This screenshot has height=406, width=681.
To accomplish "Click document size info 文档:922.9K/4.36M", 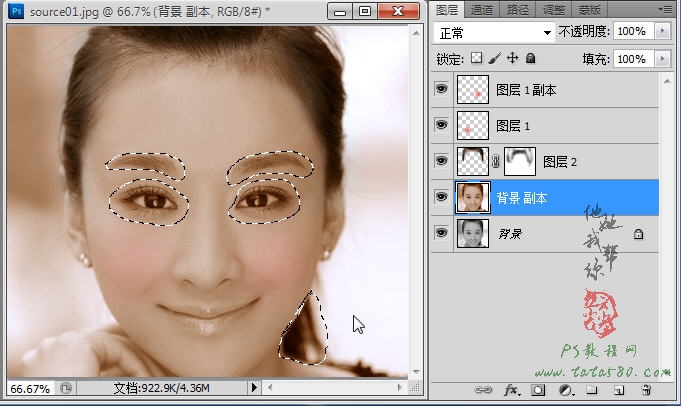I will click(162, 388).
